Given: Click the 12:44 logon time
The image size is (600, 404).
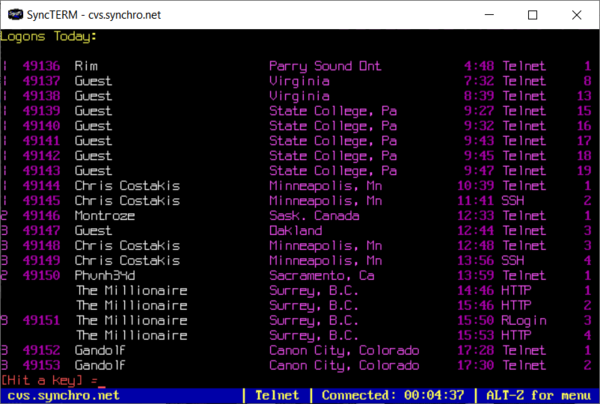Looking at the screenshot, I should point(476,230).
